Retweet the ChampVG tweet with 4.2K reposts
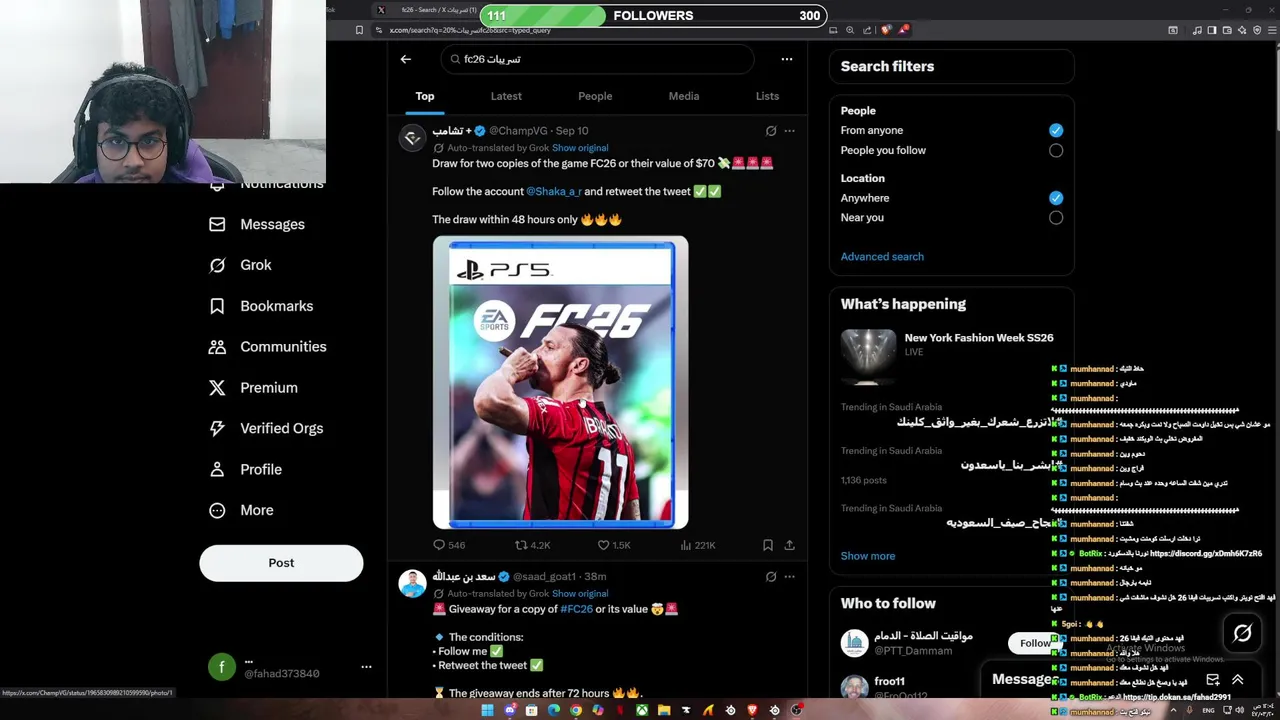The height and width of the screenshot is (720, 1280). pyautogui.click(x=532, y=545)
